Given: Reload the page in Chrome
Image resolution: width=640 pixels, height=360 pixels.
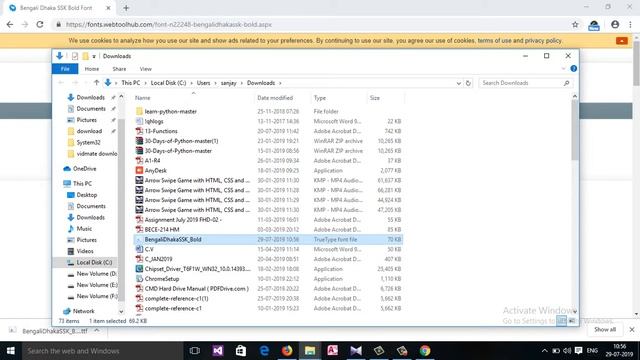Looking at the screenshot, I should point(40,24).
